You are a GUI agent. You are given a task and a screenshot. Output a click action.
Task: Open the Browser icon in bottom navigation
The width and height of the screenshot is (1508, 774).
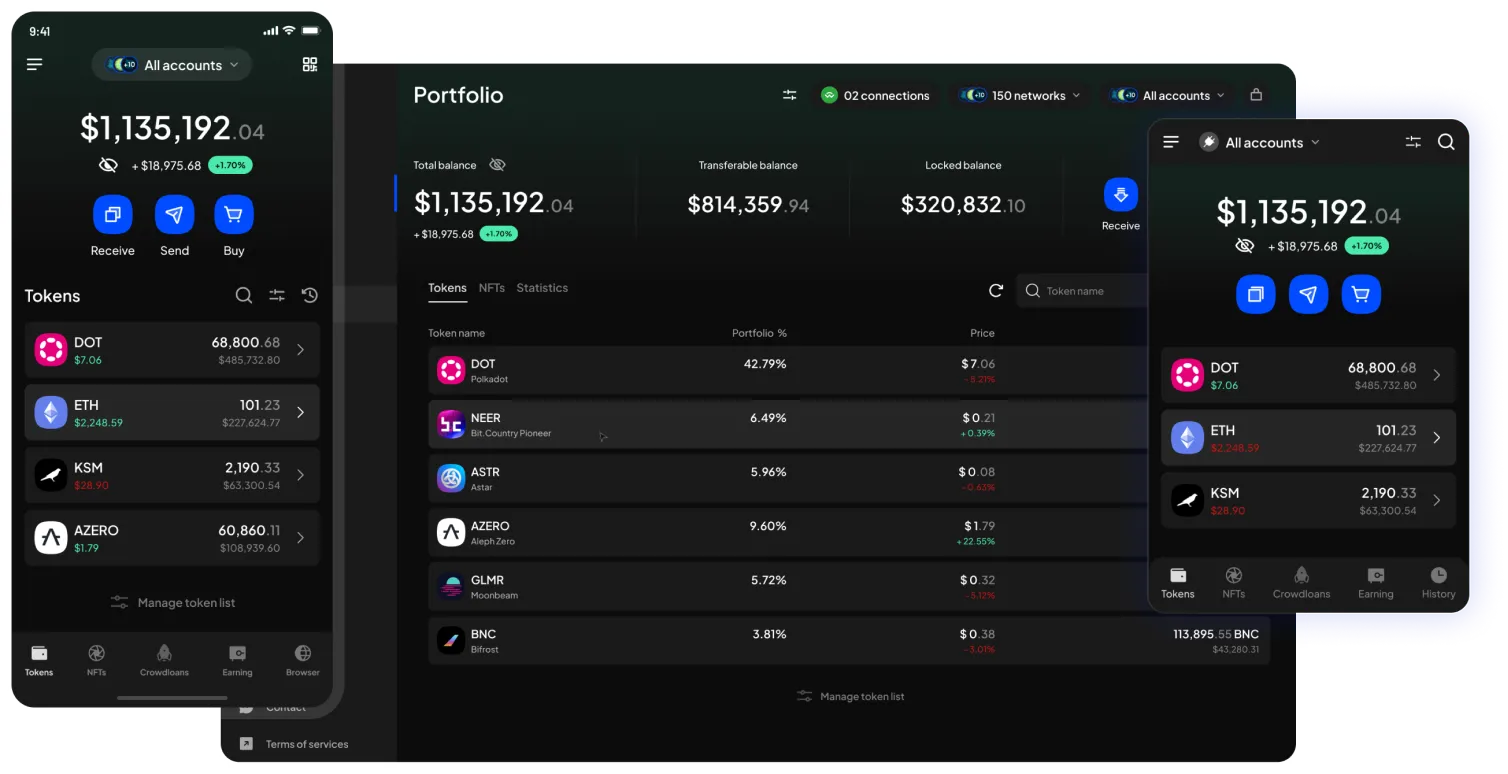[302, 660]
